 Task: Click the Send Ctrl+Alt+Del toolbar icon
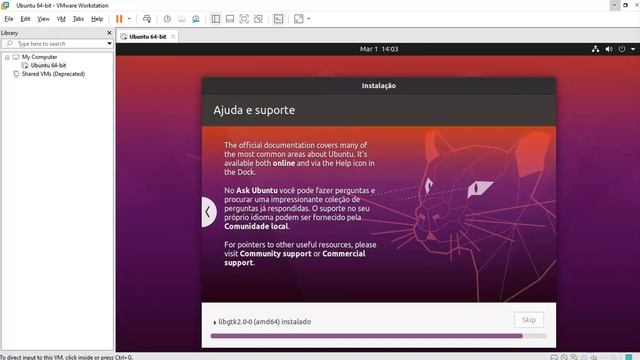tap(147, 19)
